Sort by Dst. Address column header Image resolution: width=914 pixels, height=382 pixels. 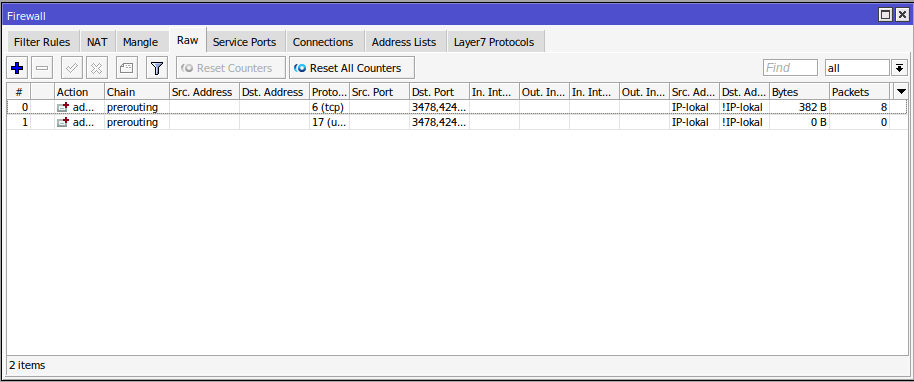tap(274, 92)
